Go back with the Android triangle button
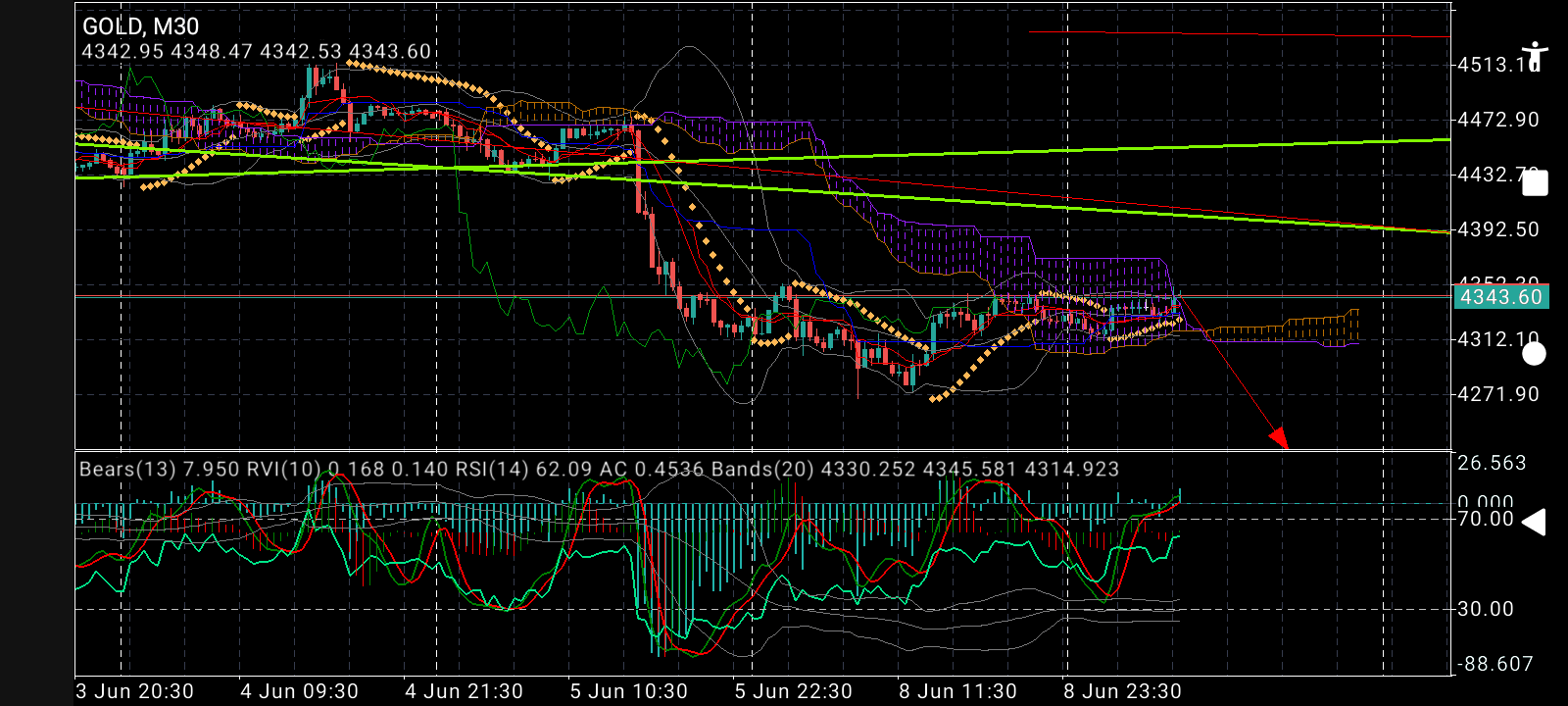Image resolution: width=1568 pixels, height=706 pixels. [1534, 522]
